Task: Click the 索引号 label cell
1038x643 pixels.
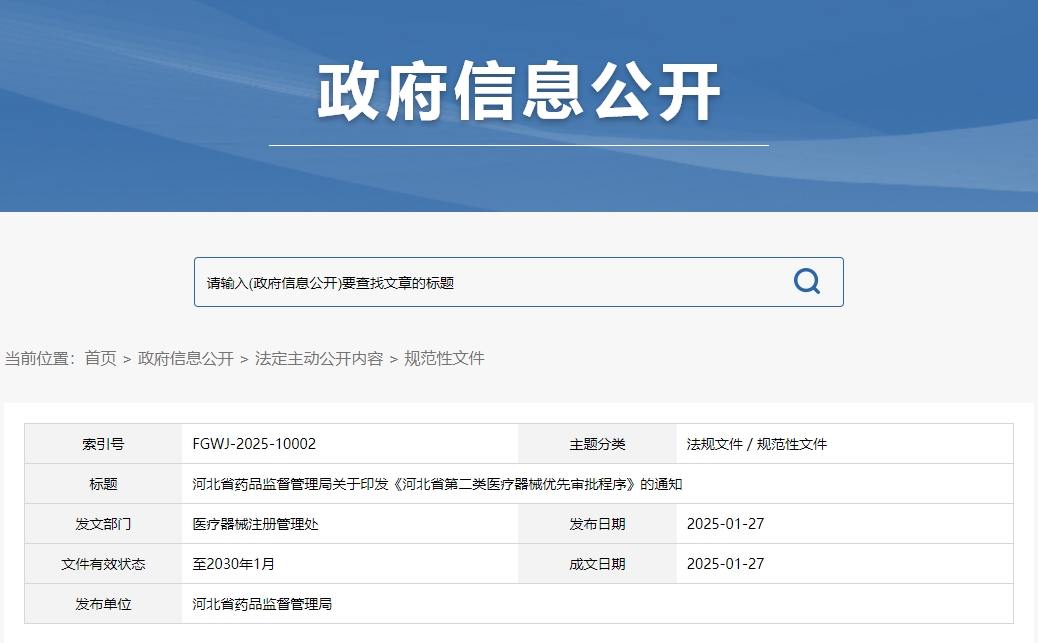Action: tap(103, 443)
